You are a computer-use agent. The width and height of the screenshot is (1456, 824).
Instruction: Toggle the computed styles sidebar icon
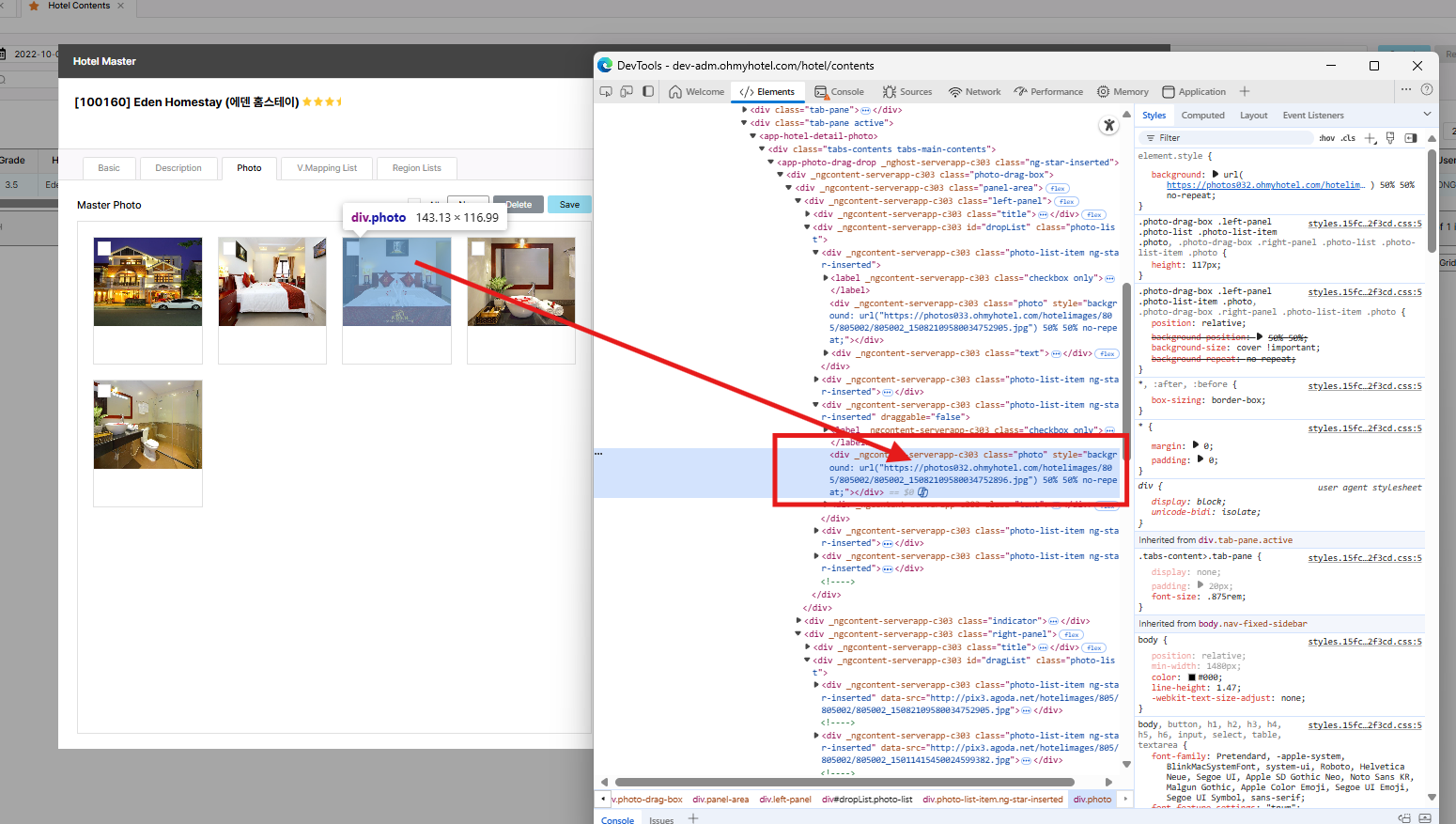click(x=1410, y=138)
